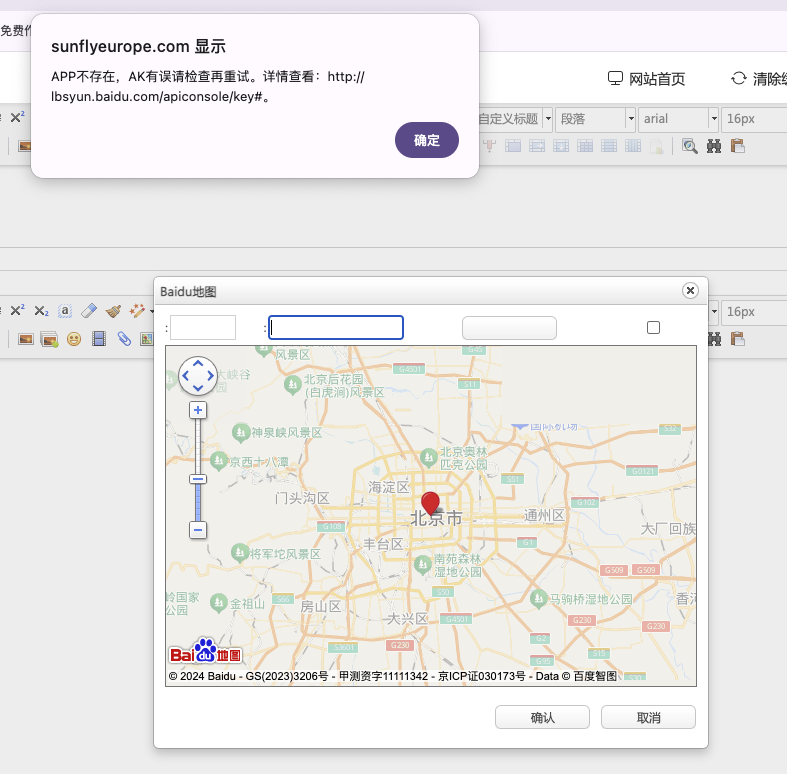The image size is (787, 774).
Task: Click the split-to-cells grid icon in the upper editor
Action: pos(585,146)
